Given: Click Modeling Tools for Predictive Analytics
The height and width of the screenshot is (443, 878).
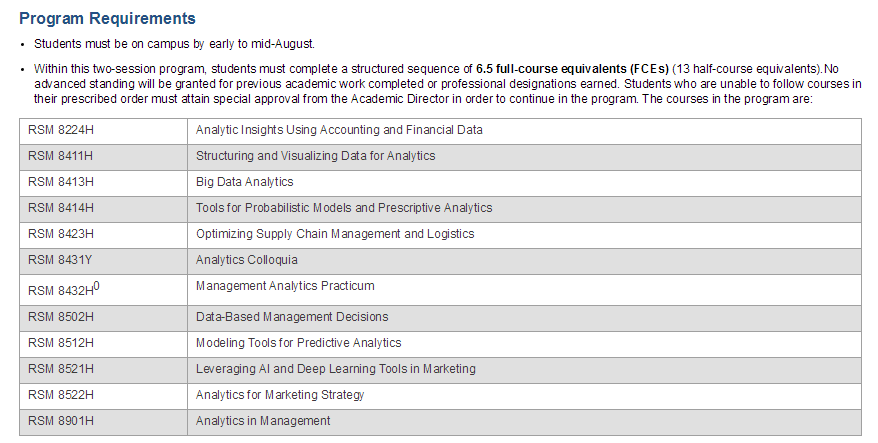Looking at the screenshot, I should (298, 343).
